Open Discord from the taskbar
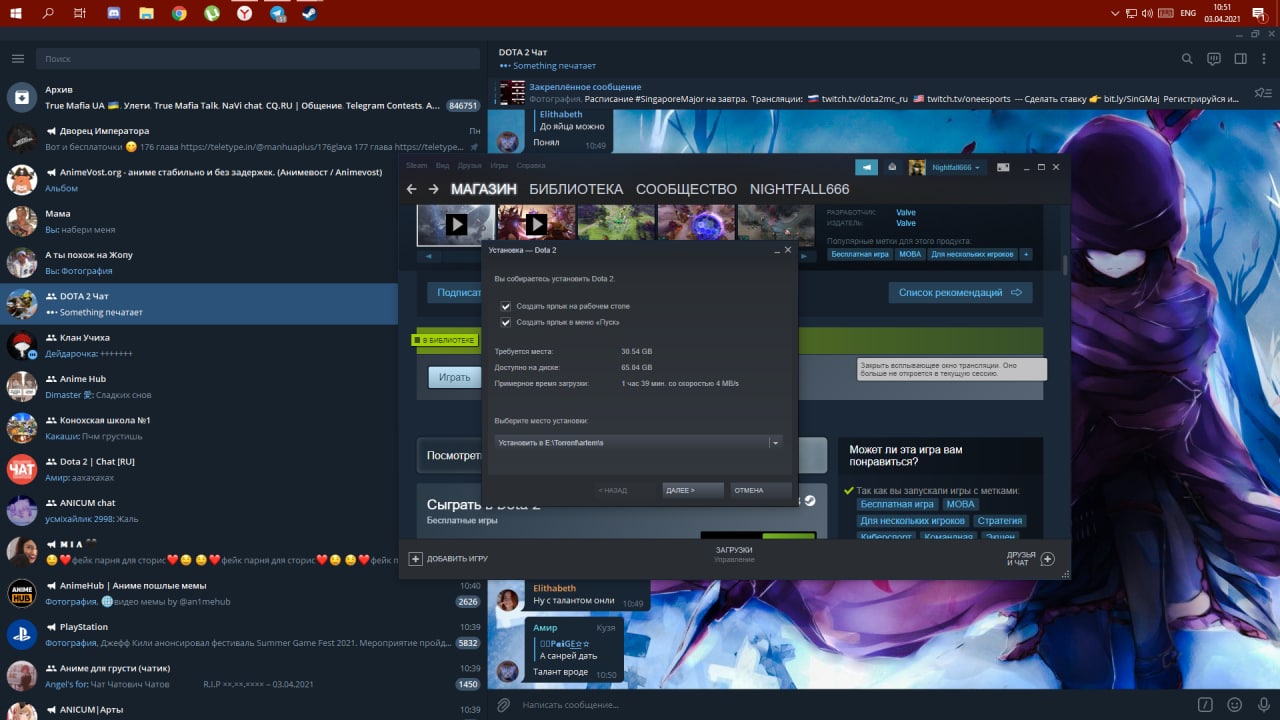The image size is (1280, 720). (x=113, y=13)
